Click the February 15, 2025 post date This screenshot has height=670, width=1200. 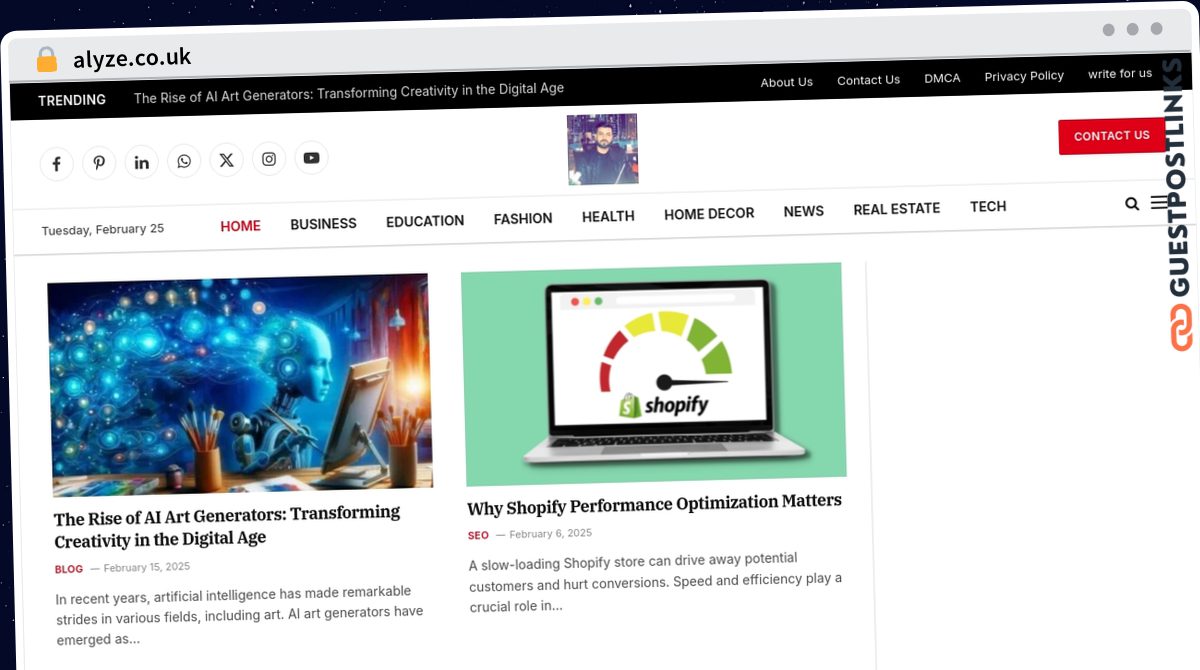(x=147, y=567)
